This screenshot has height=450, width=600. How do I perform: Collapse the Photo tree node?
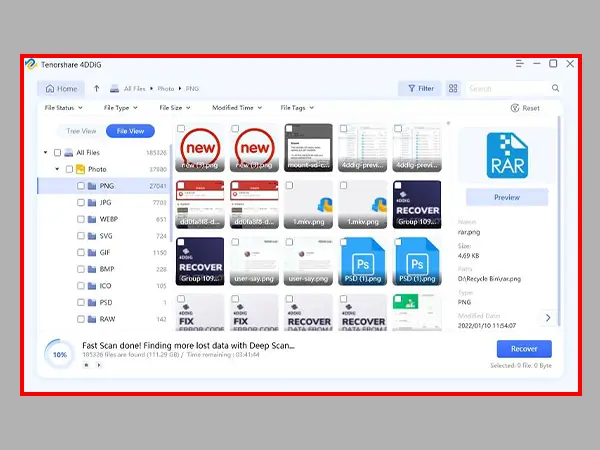57,169
